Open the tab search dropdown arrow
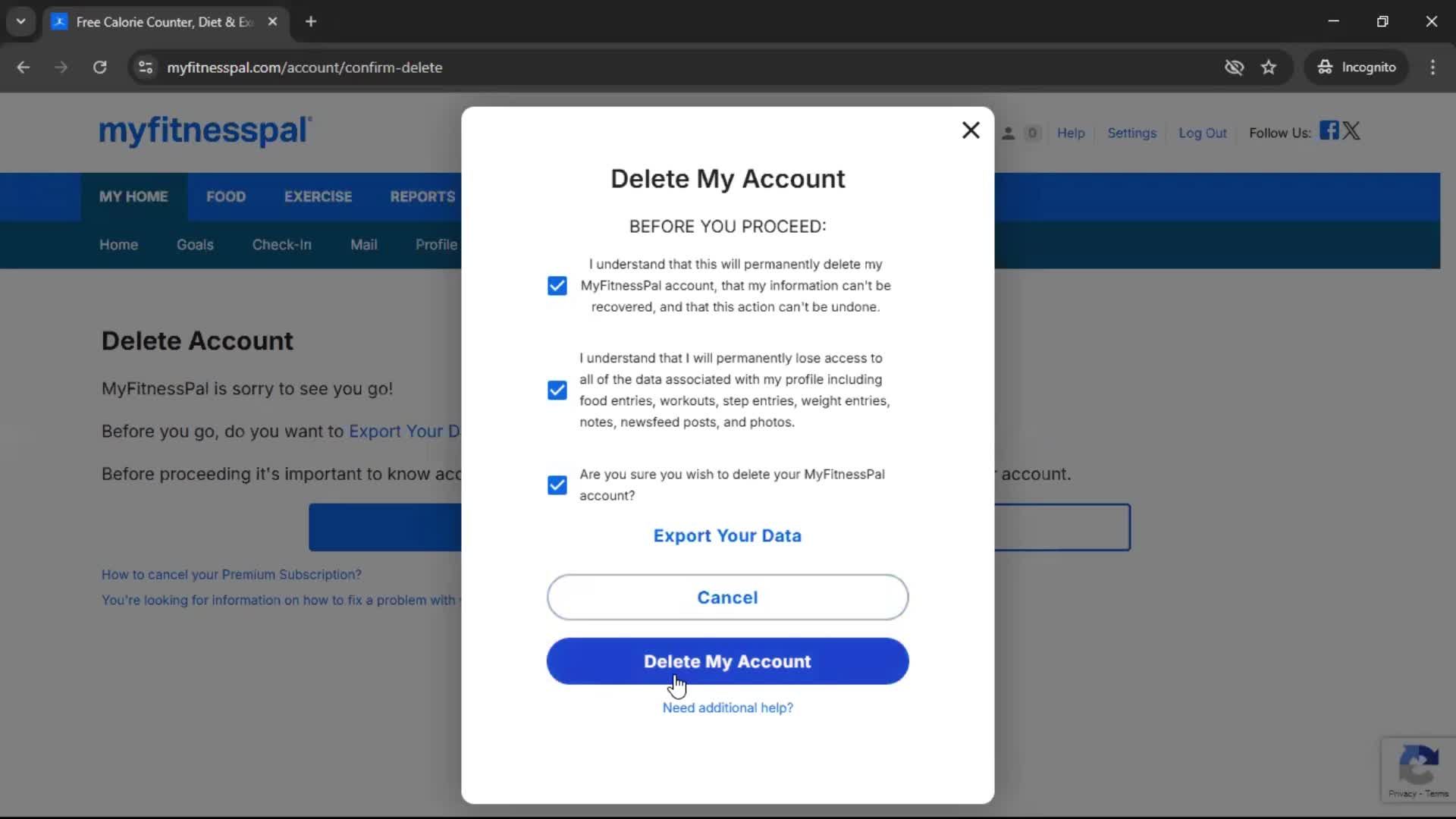Screen dimensions: 1456x819 (x=21, y=22)
